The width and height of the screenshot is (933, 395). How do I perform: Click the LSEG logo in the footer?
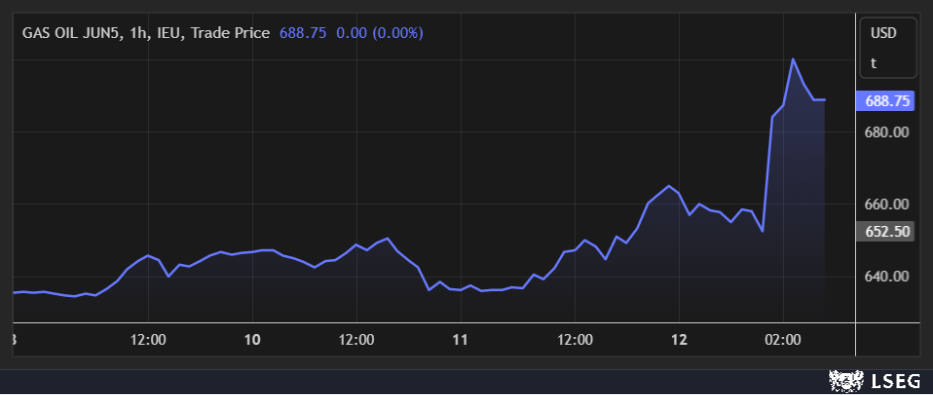point(875,381)
